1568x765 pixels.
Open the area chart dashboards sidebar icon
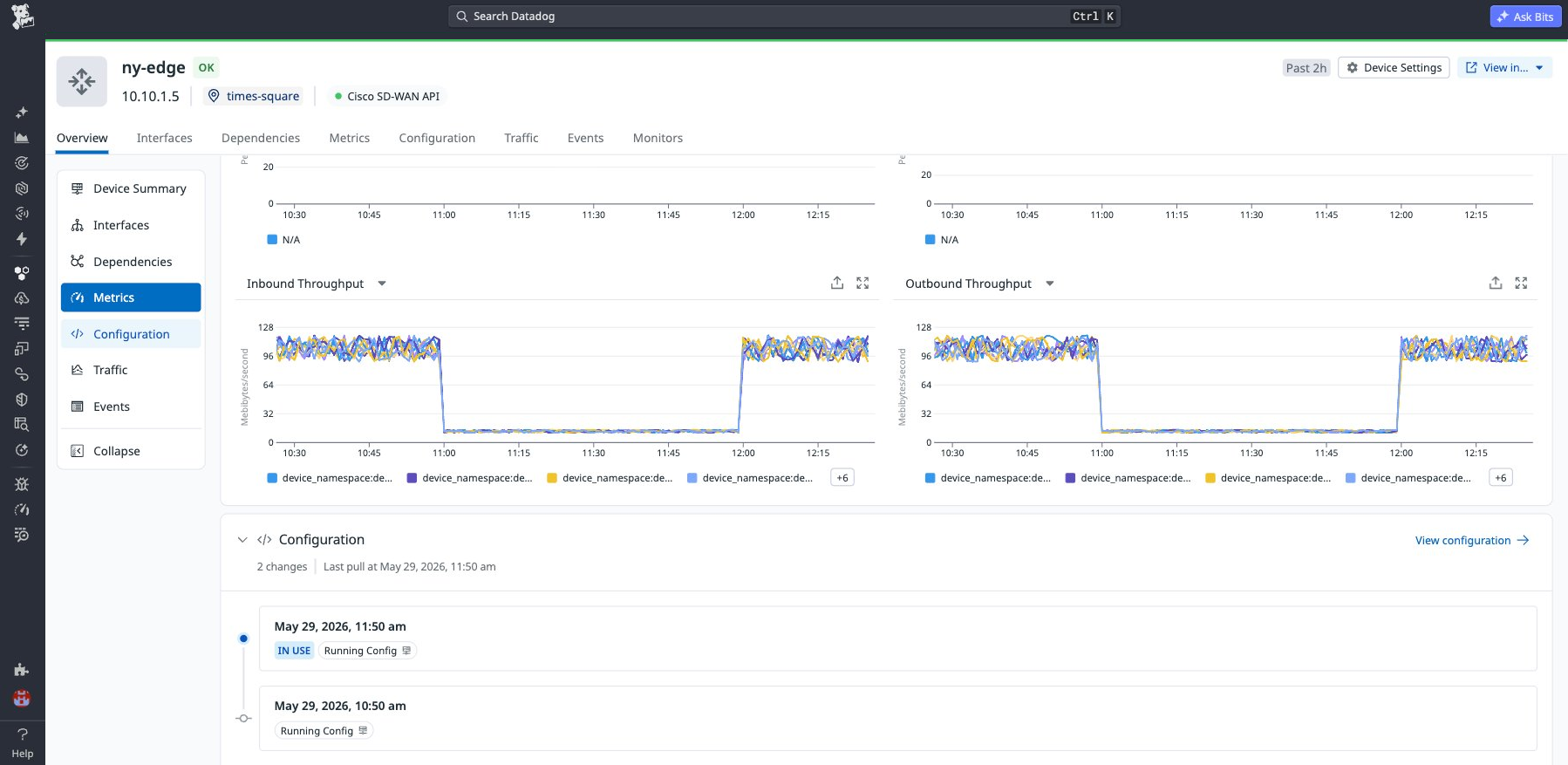click(x=22, y=138)
